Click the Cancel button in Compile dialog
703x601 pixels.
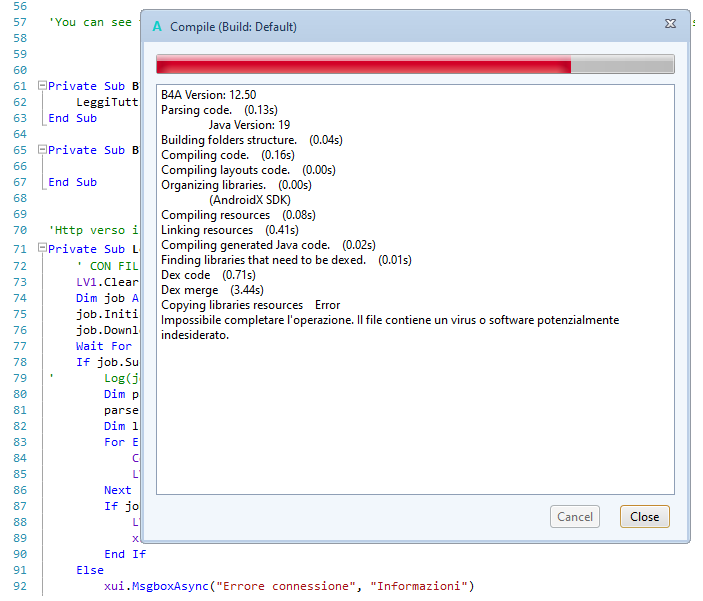click(x=575, y=517)
